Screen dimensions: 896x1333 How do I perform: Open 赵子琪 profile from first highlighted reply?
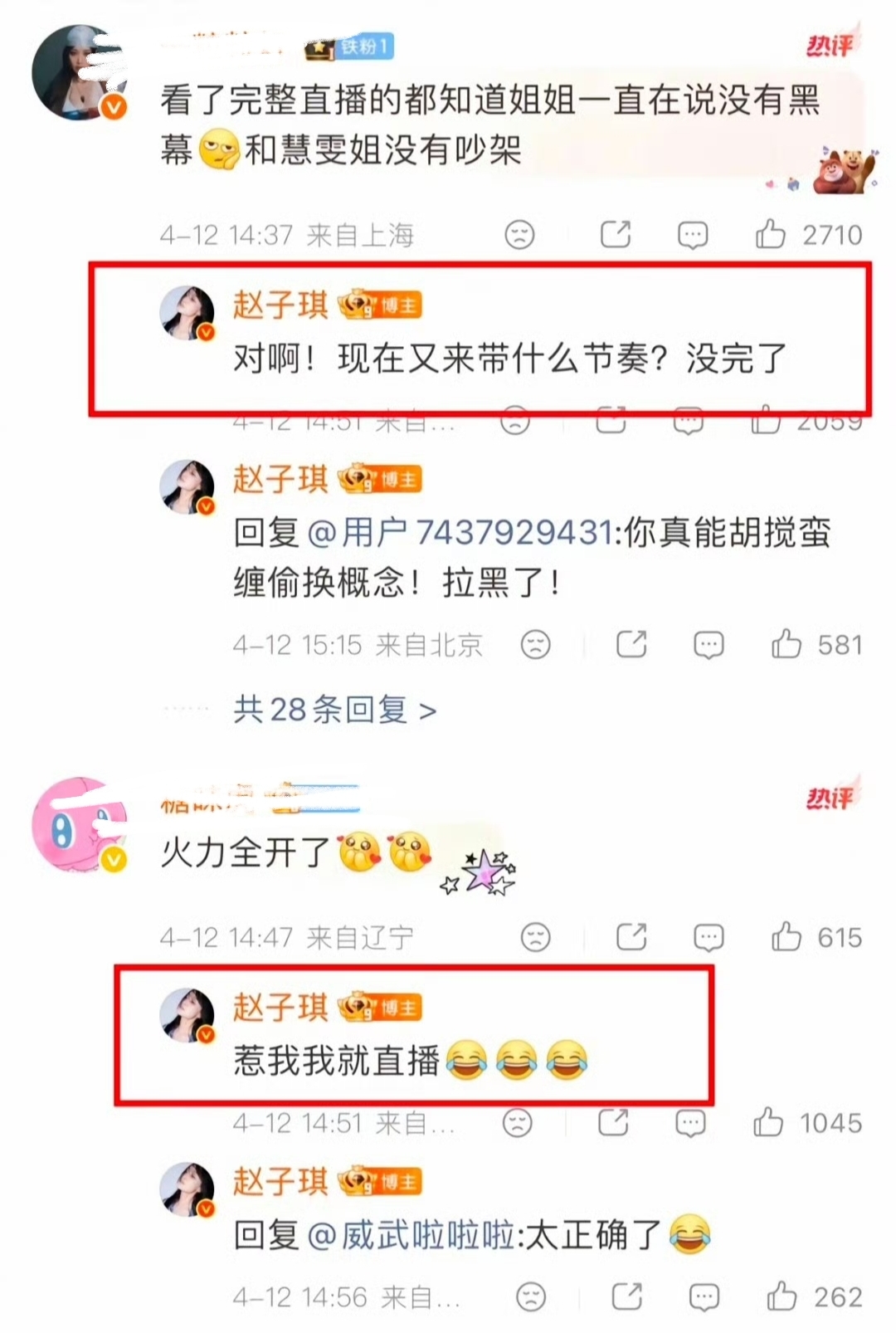pyautogui.click(x=280, y=305)
